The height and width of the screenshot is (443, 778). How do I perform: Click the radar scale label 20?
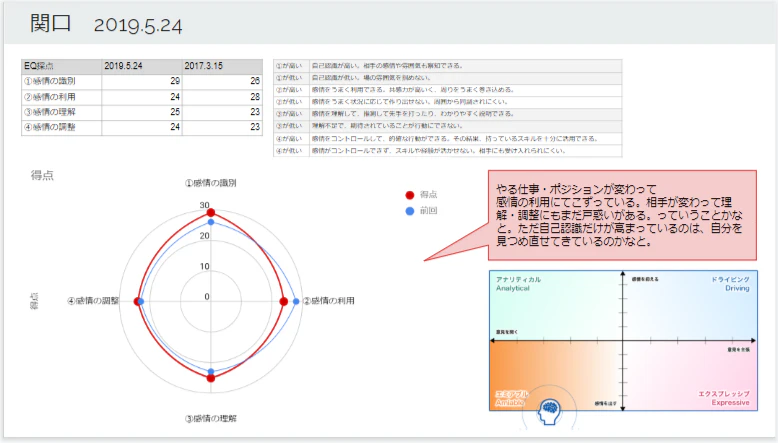point(204,236)
